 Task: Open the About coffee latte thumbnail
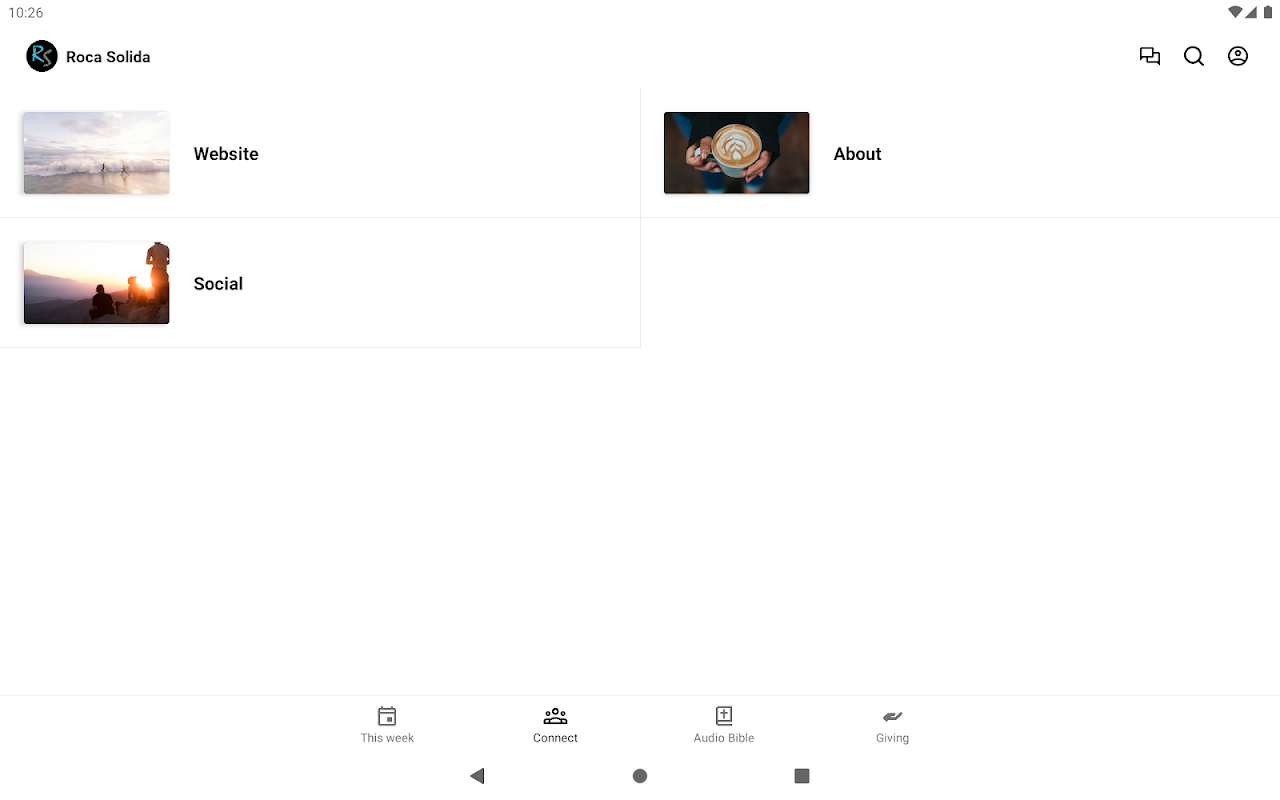click(x=736, y=153)
